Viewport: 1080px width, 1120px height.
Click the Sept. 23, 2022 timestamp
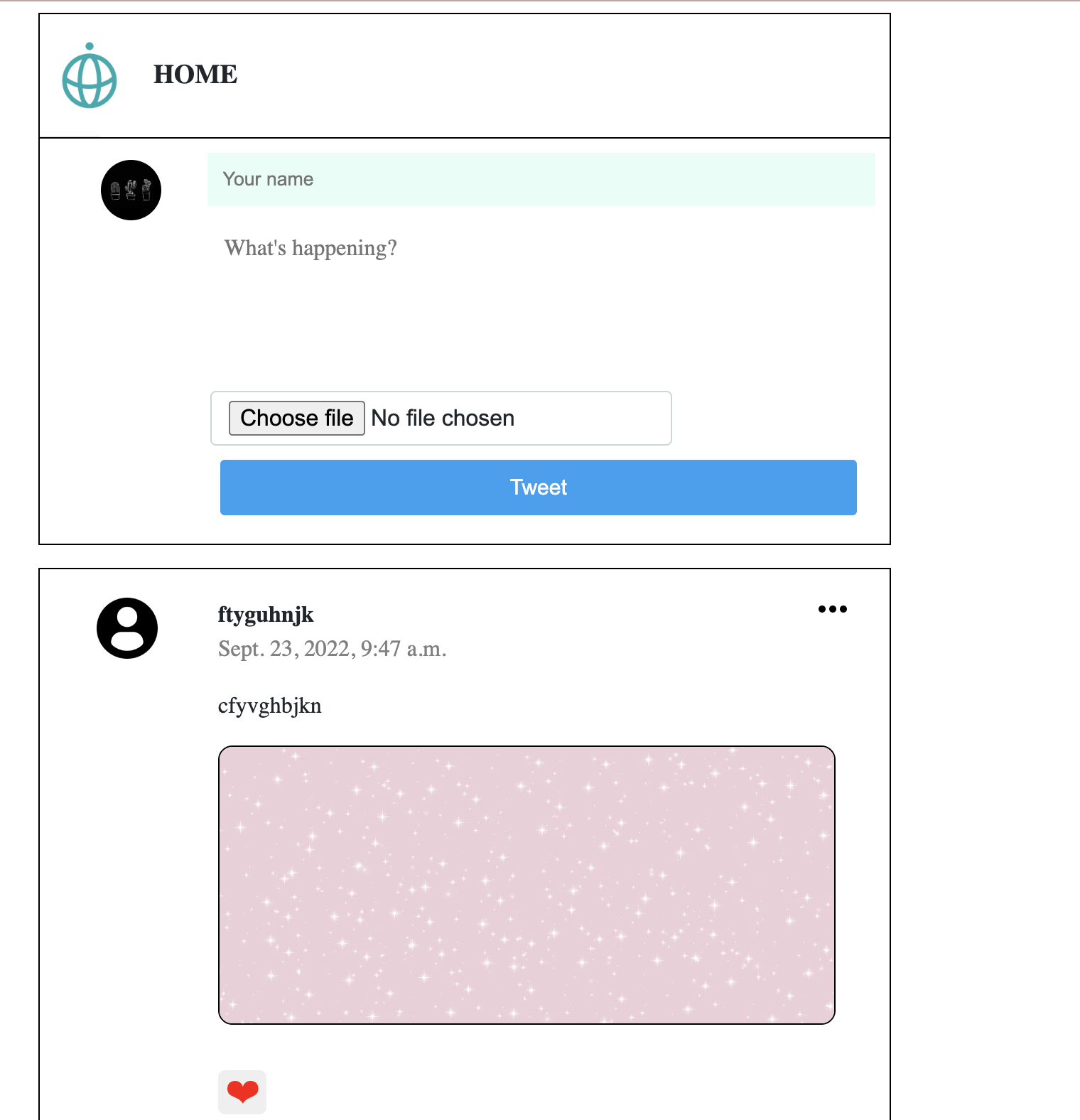pos(332,649)
